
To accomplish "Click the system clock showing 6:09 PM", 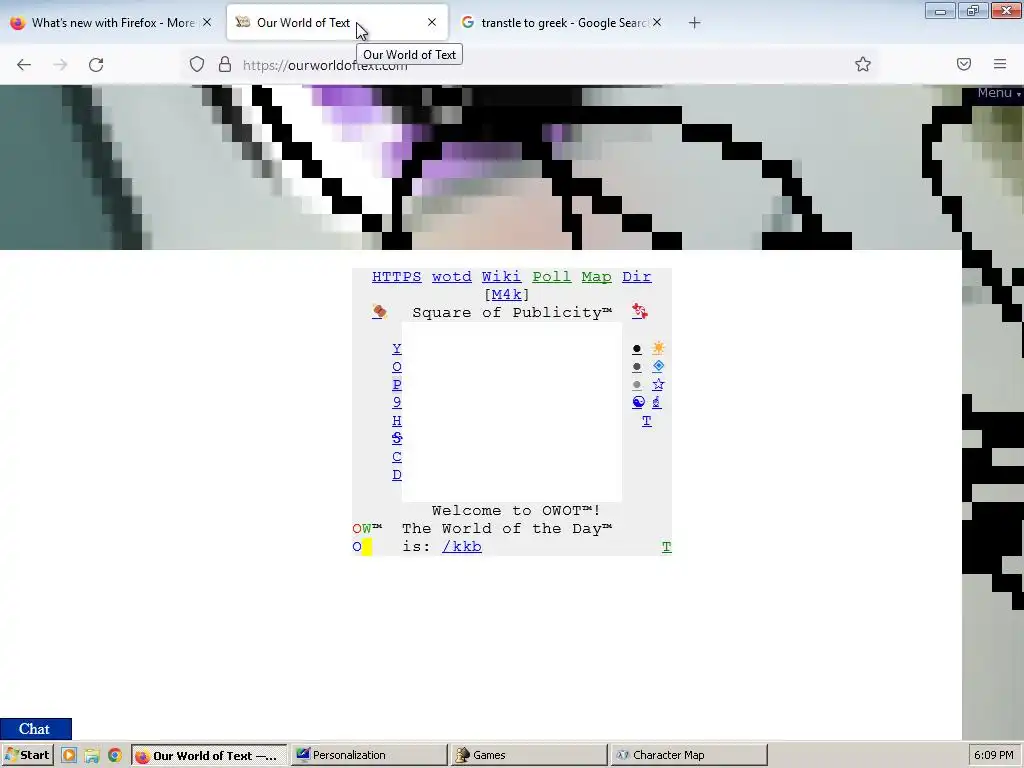I will tap(993, 755).
